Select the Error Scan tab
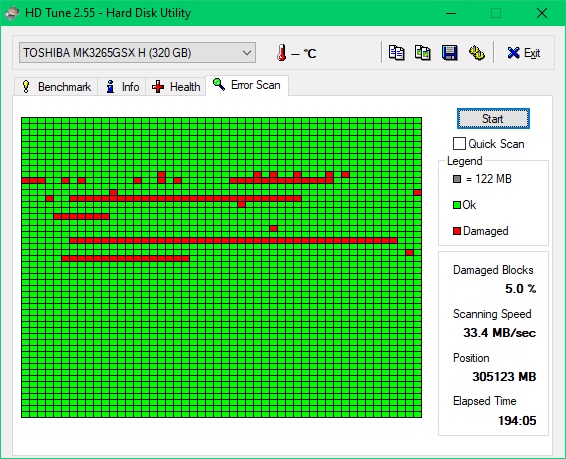Viewport: 566px width, 459px height. [247, 85]
